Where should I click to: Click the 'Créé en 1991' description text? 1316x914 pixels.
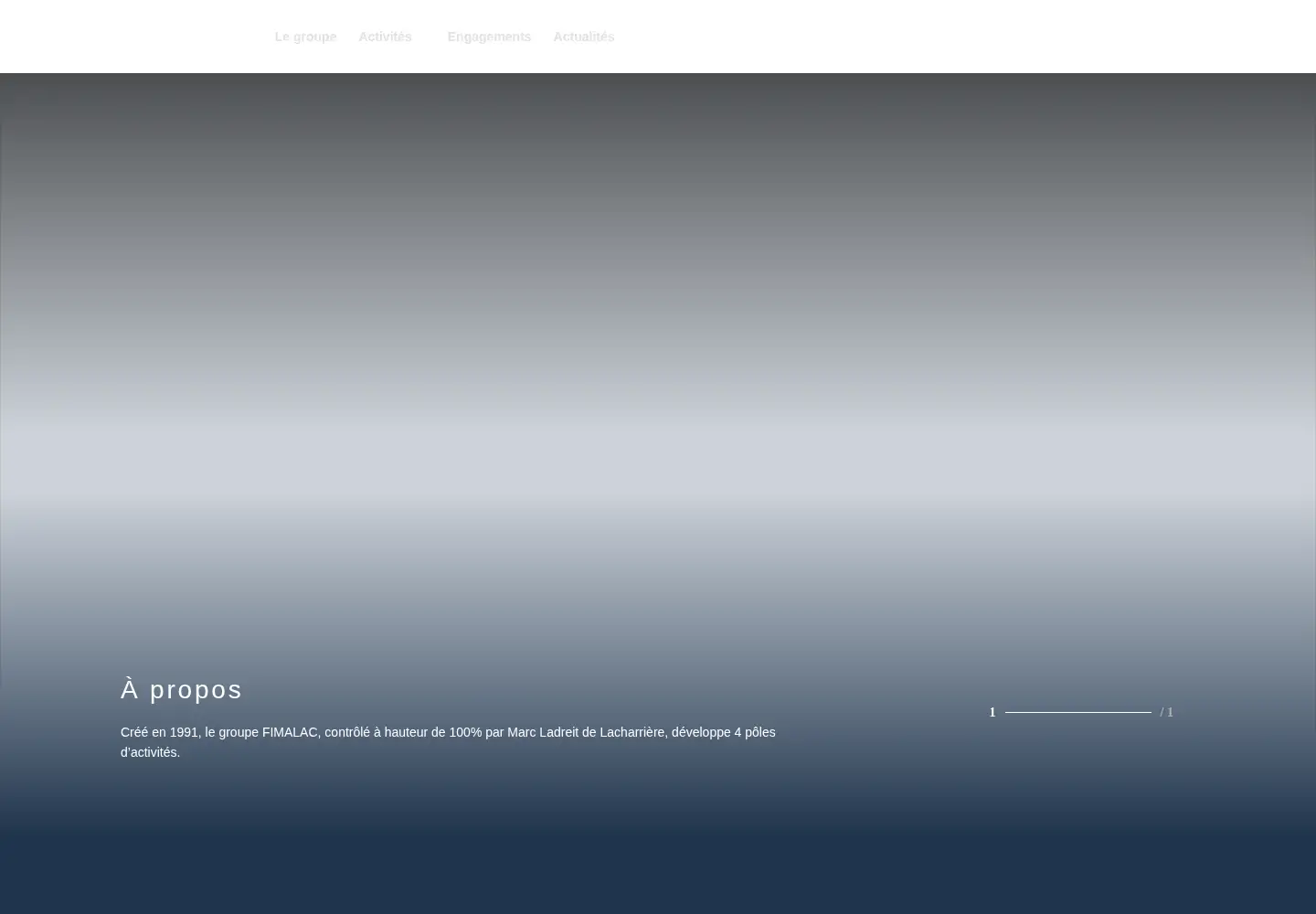[448, 742]
